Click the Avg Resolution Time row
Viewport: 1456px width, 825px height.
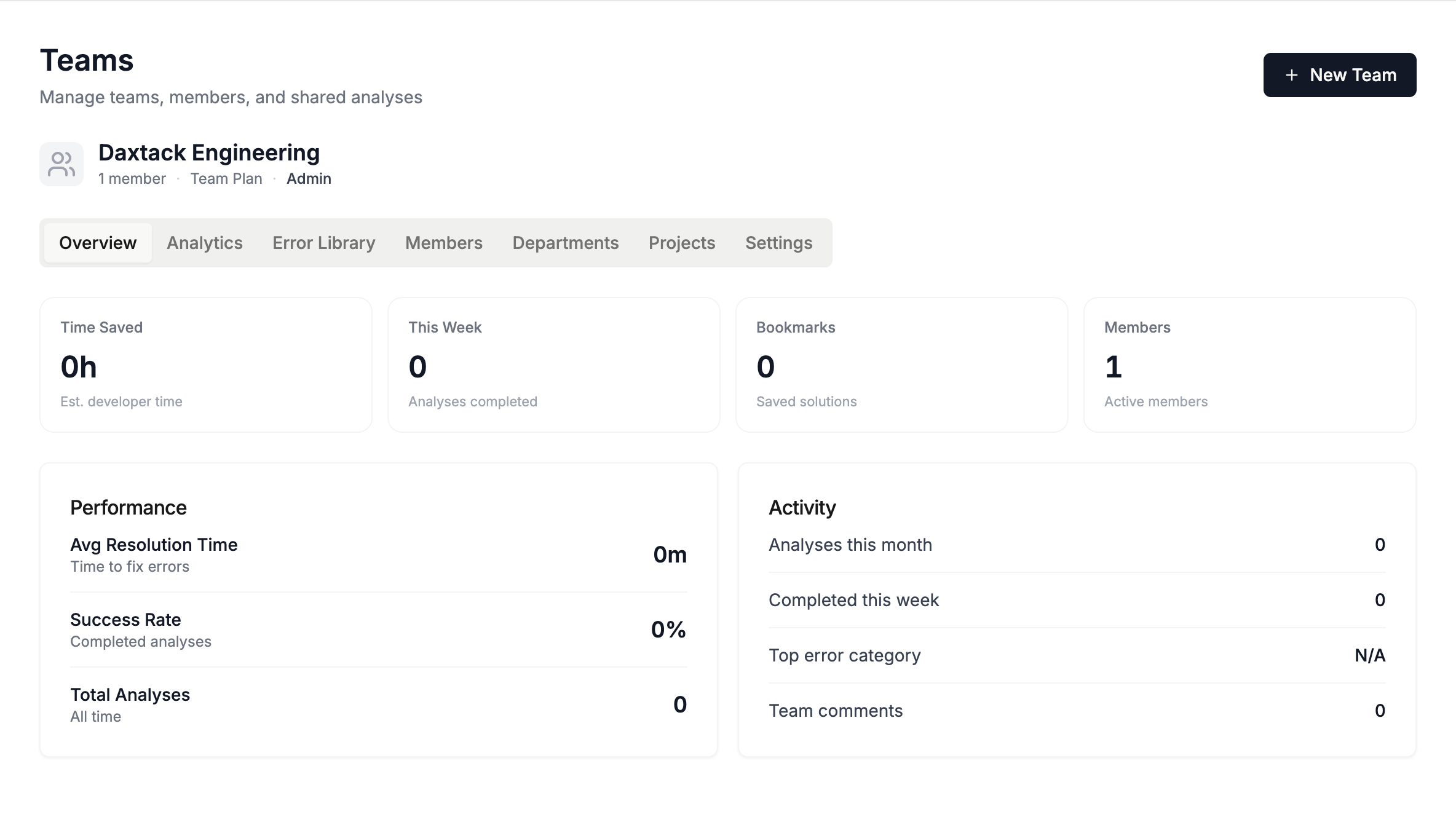(378, 555)
